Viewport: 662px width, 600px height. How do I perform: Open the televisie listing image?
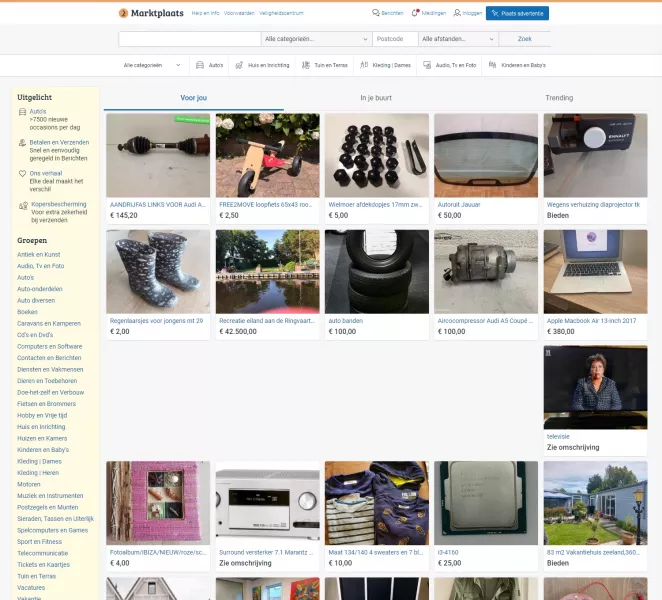pyautogui.click(x=595, y=387)
